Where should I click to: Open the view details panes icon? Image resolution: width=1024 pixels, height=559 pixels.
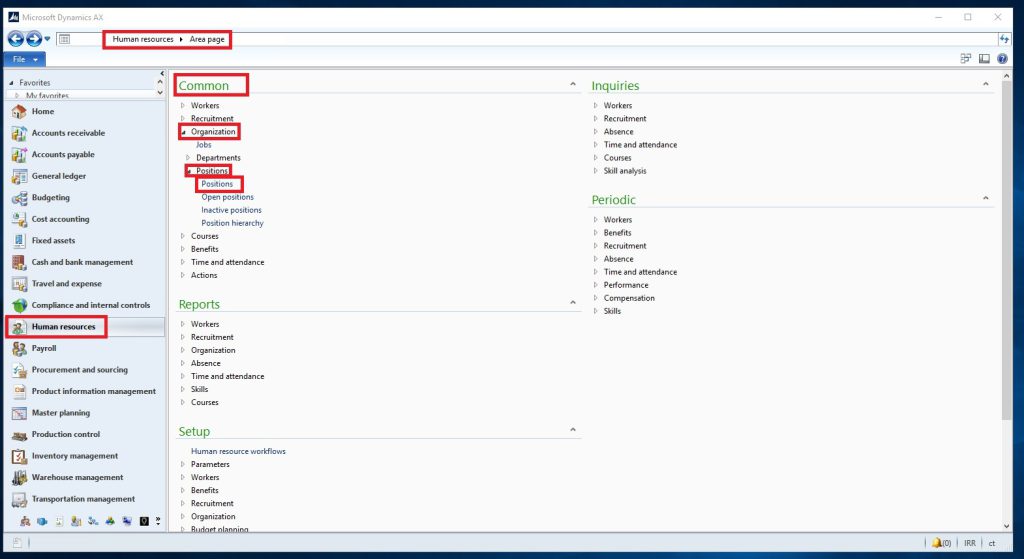965,59
